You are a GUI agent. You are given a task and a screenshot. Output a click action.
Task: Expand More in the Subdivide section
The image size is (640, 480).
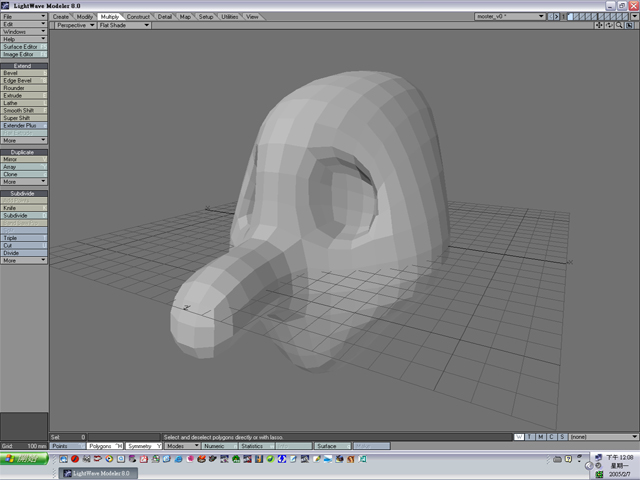click(x=24, y=260)
